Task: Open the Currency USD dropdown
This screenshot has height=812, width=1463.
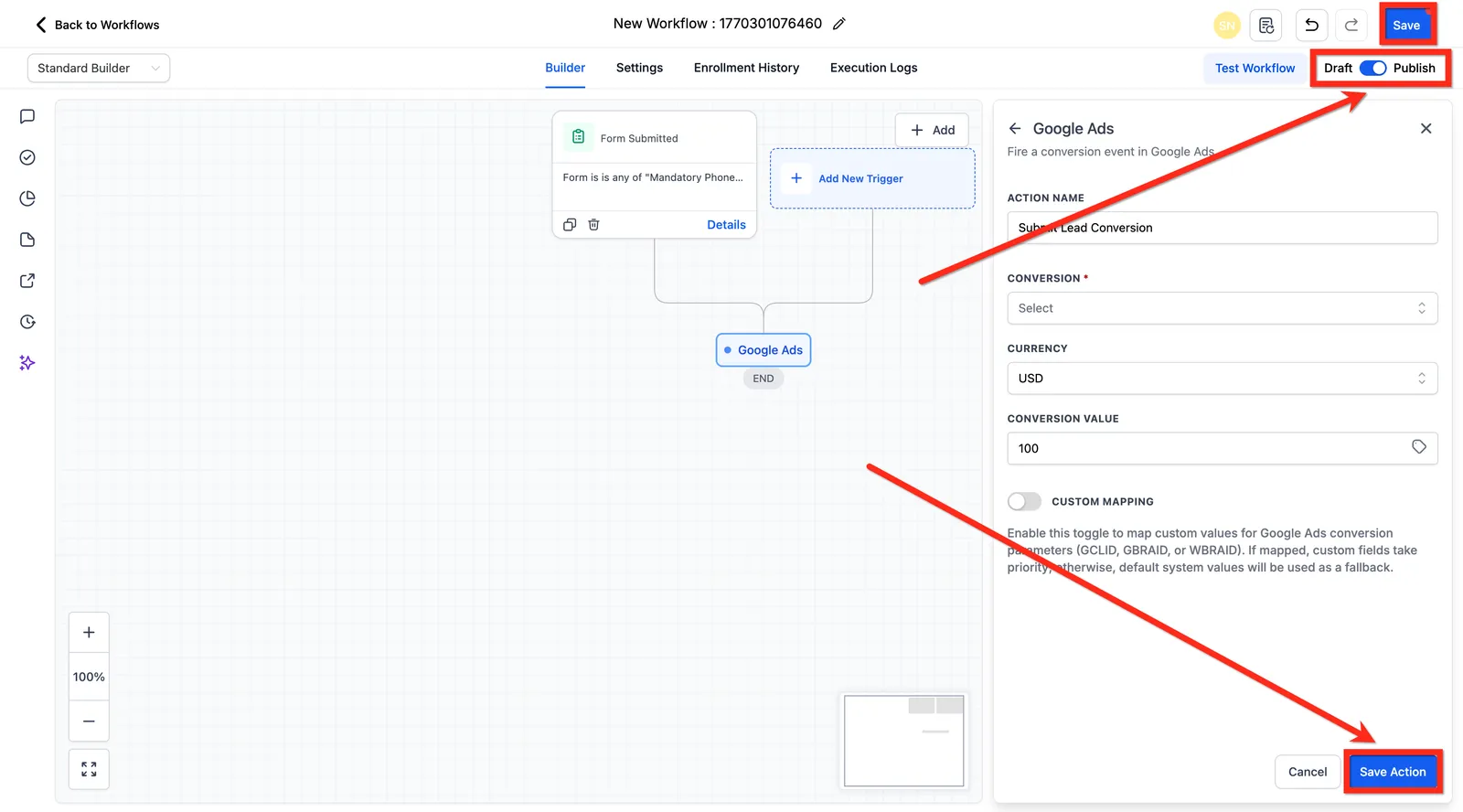Action: 1222,379
